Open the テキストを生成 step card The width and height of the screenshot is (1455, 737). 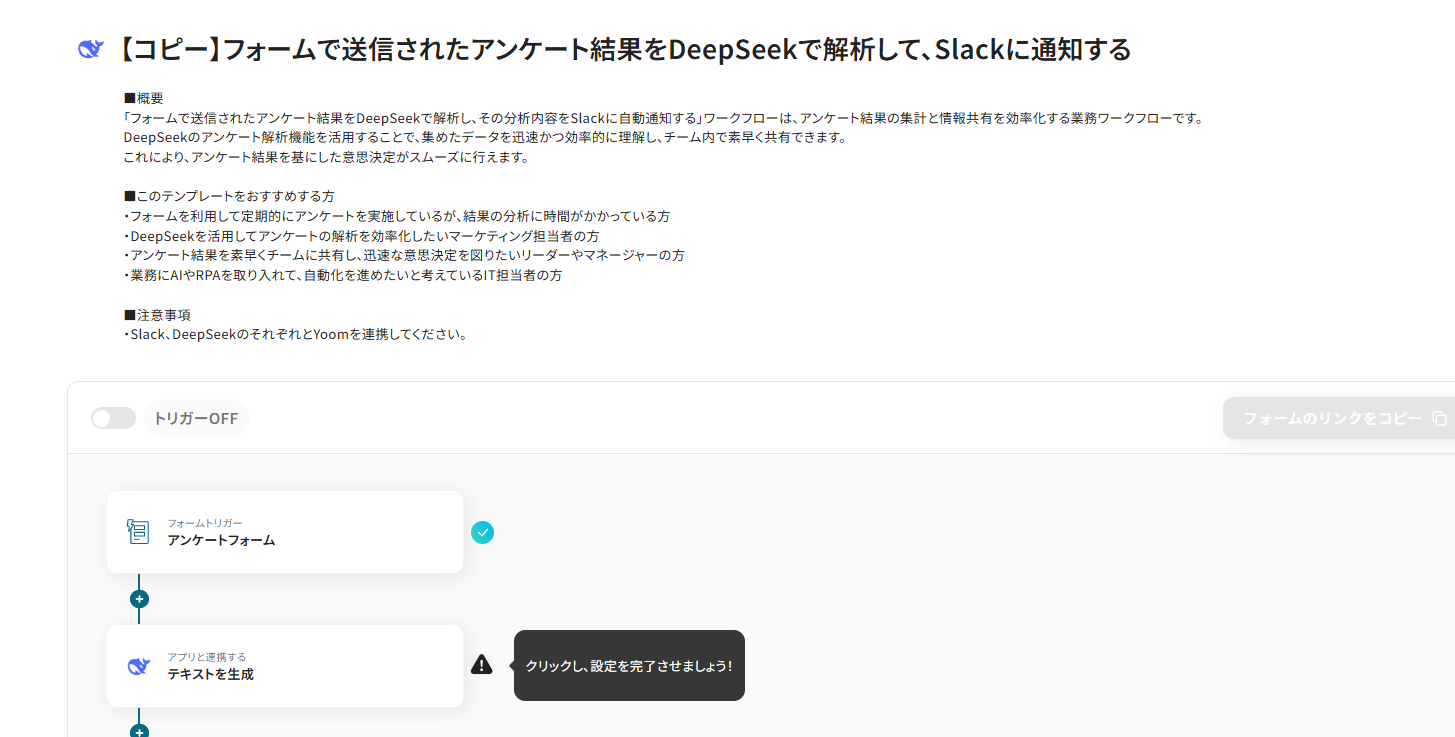tap(285, 666)
